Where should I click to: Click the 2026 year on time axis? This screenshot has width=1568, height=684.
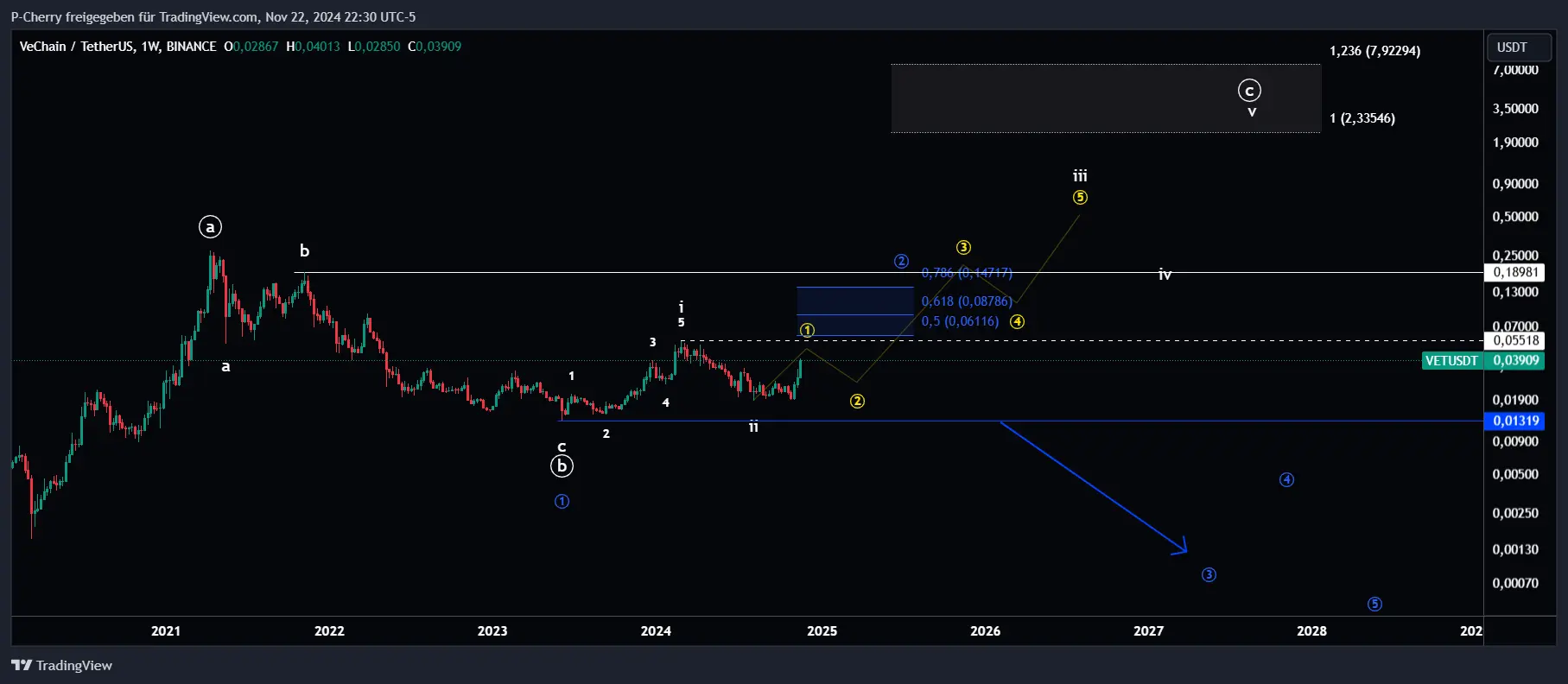click(985, 630)
